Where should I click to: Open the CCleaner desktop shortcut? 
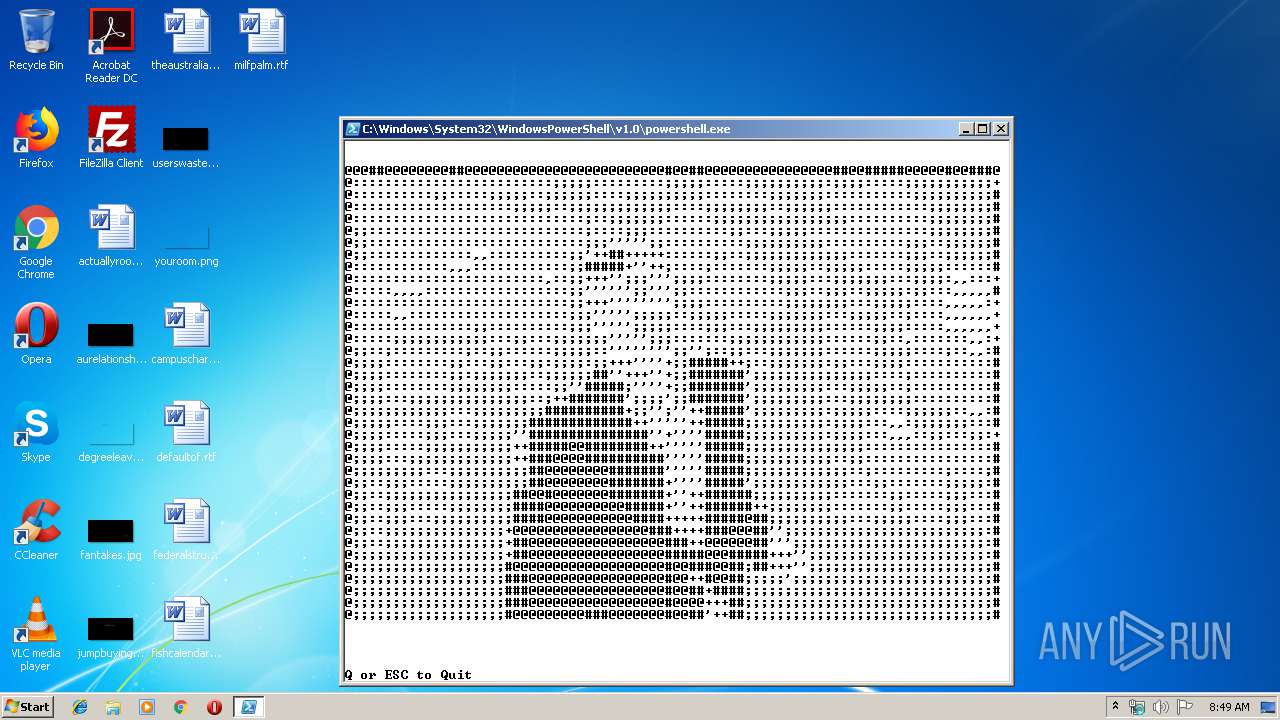tap(36, 530)
